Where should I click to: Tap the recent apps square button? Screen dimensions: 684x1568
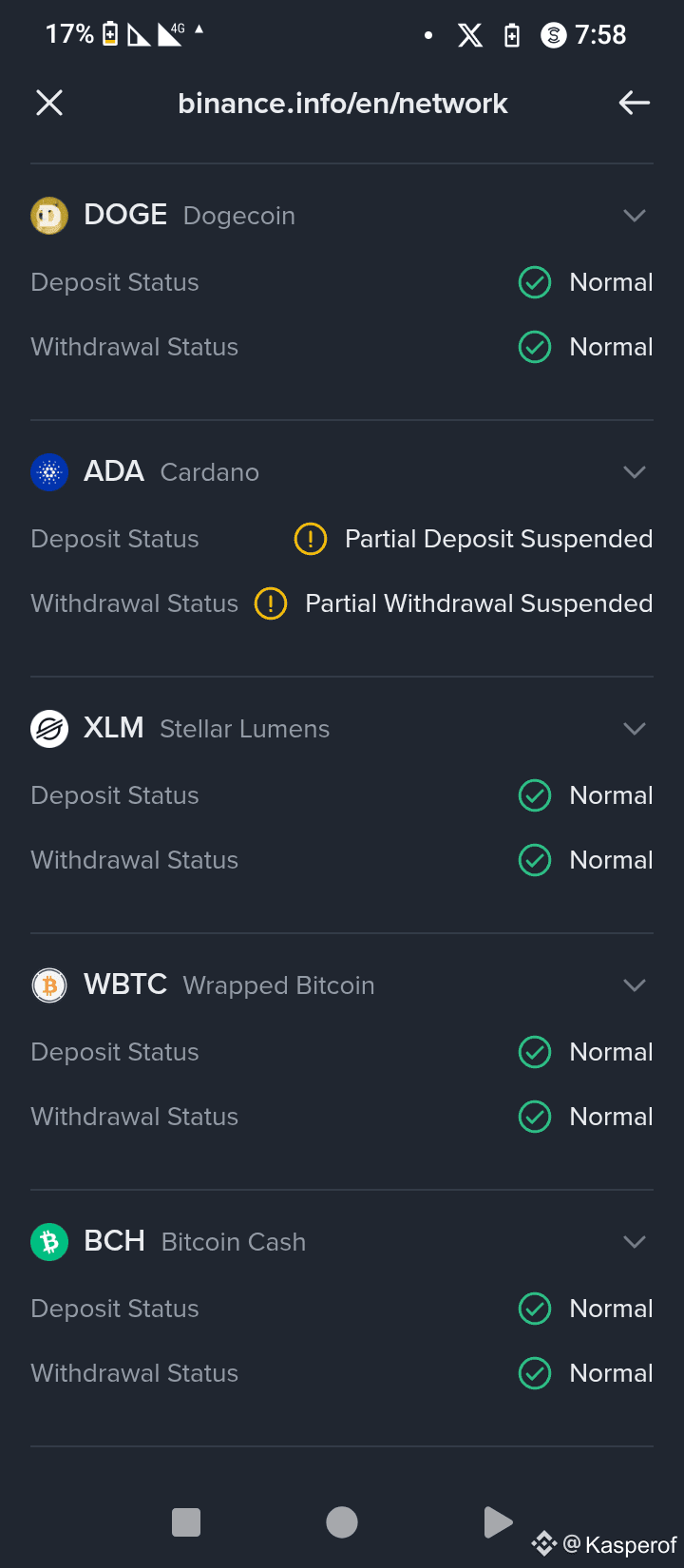[186, 1522]
